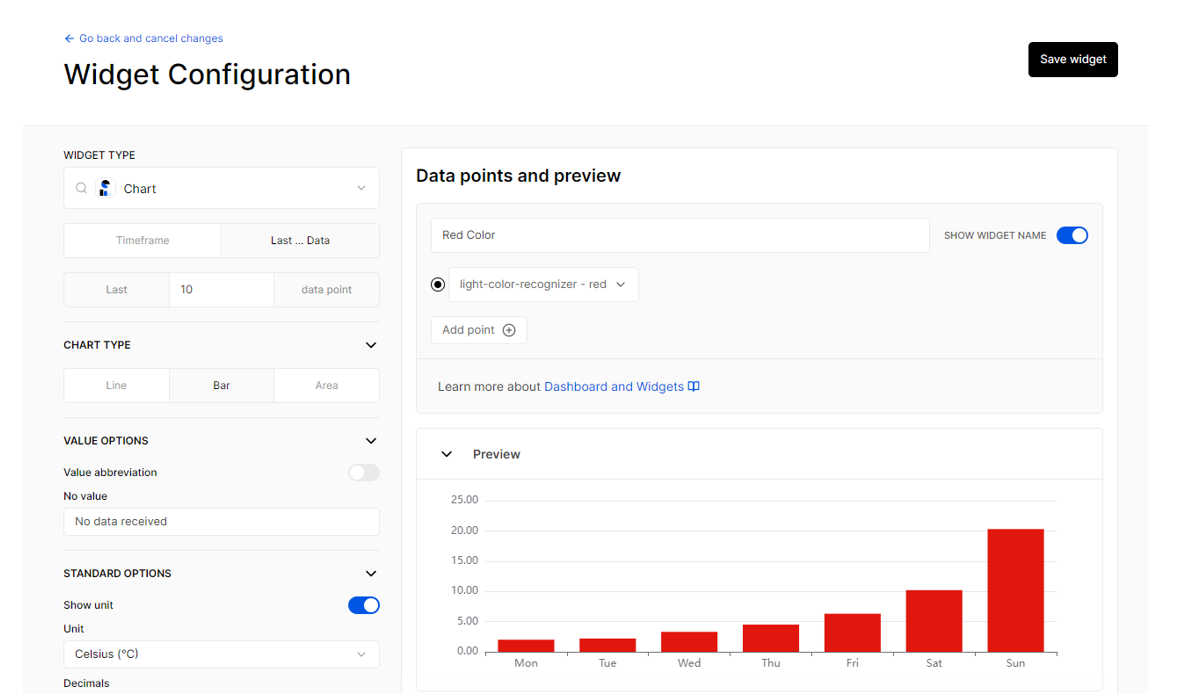Choose Bar chart type
The width and height of the screenshot is (1187, 699).
[221, 385]
